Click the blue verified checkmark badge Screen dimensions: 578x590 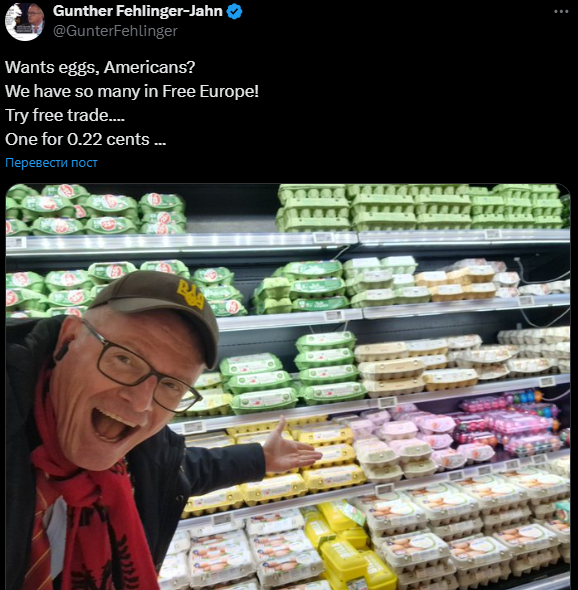pyautogui.click(x=234, y=11)
